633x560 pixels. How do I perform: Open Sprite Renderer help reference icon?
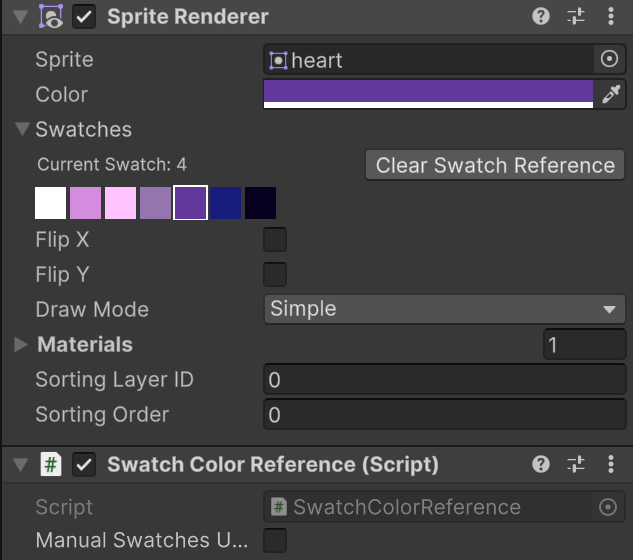click(541, 17)
